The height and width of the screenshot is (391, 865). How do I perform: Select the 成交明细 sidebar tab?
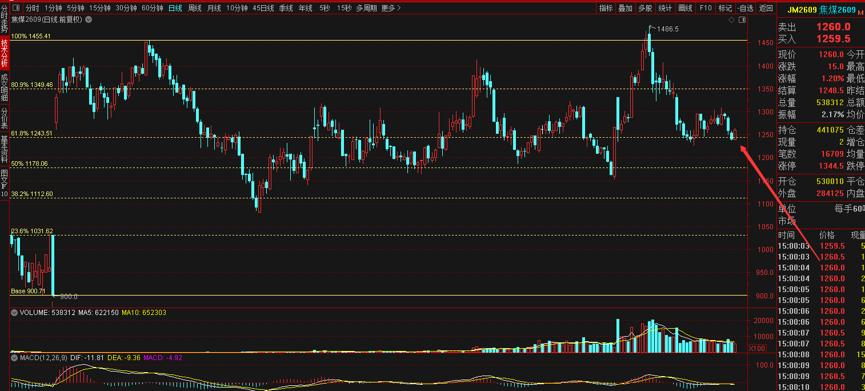pyautogui.click(x=4, y=87)
